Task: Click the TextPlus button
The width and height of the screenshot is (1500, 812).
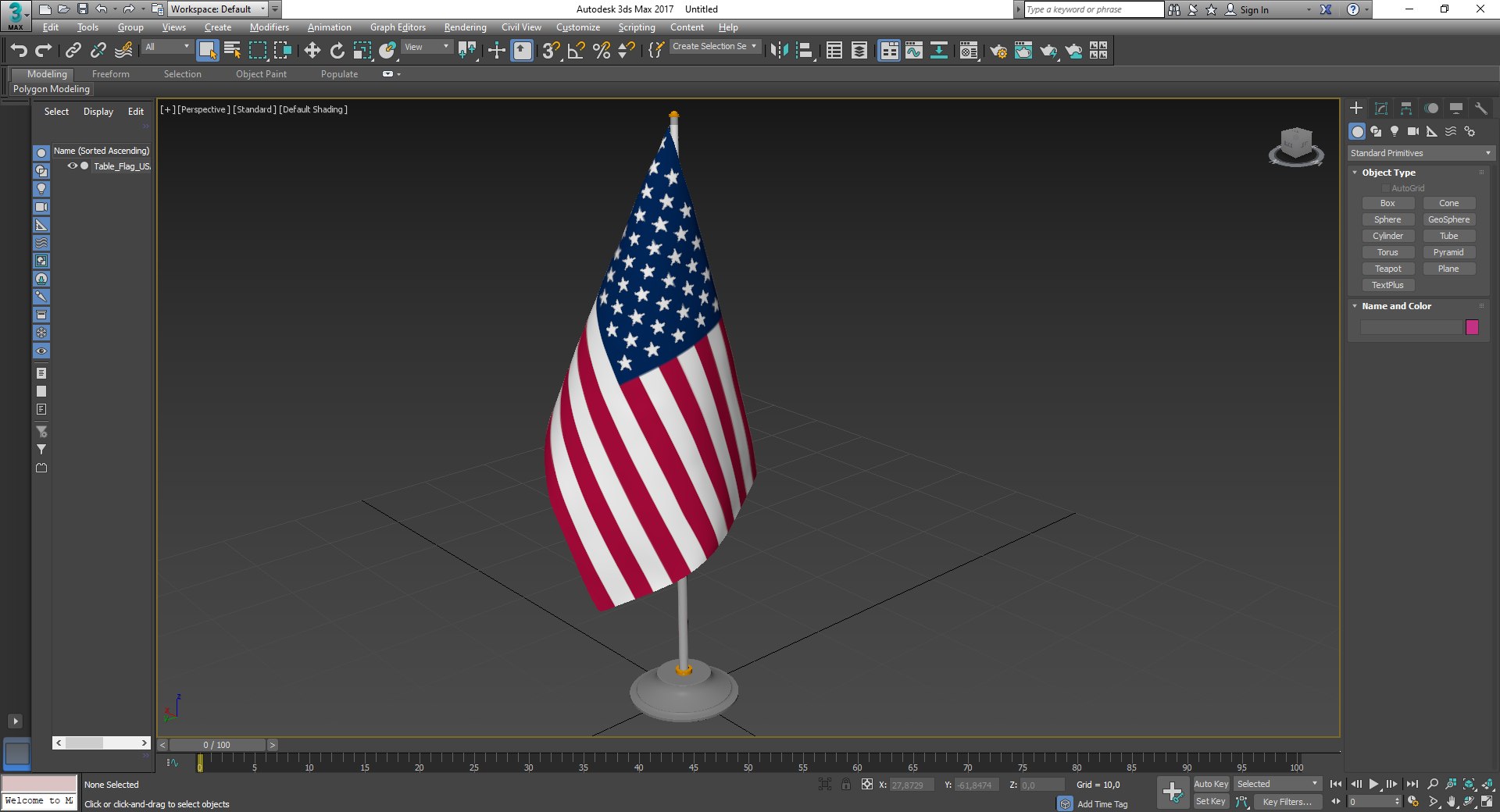Action: (x=1388, y=285)
